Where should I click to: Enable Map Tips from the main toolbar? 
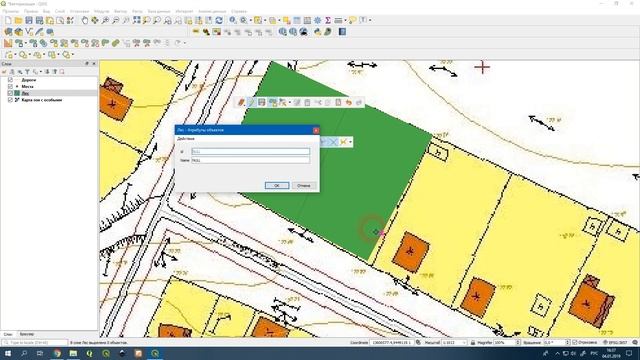click(x=352, y=20)
